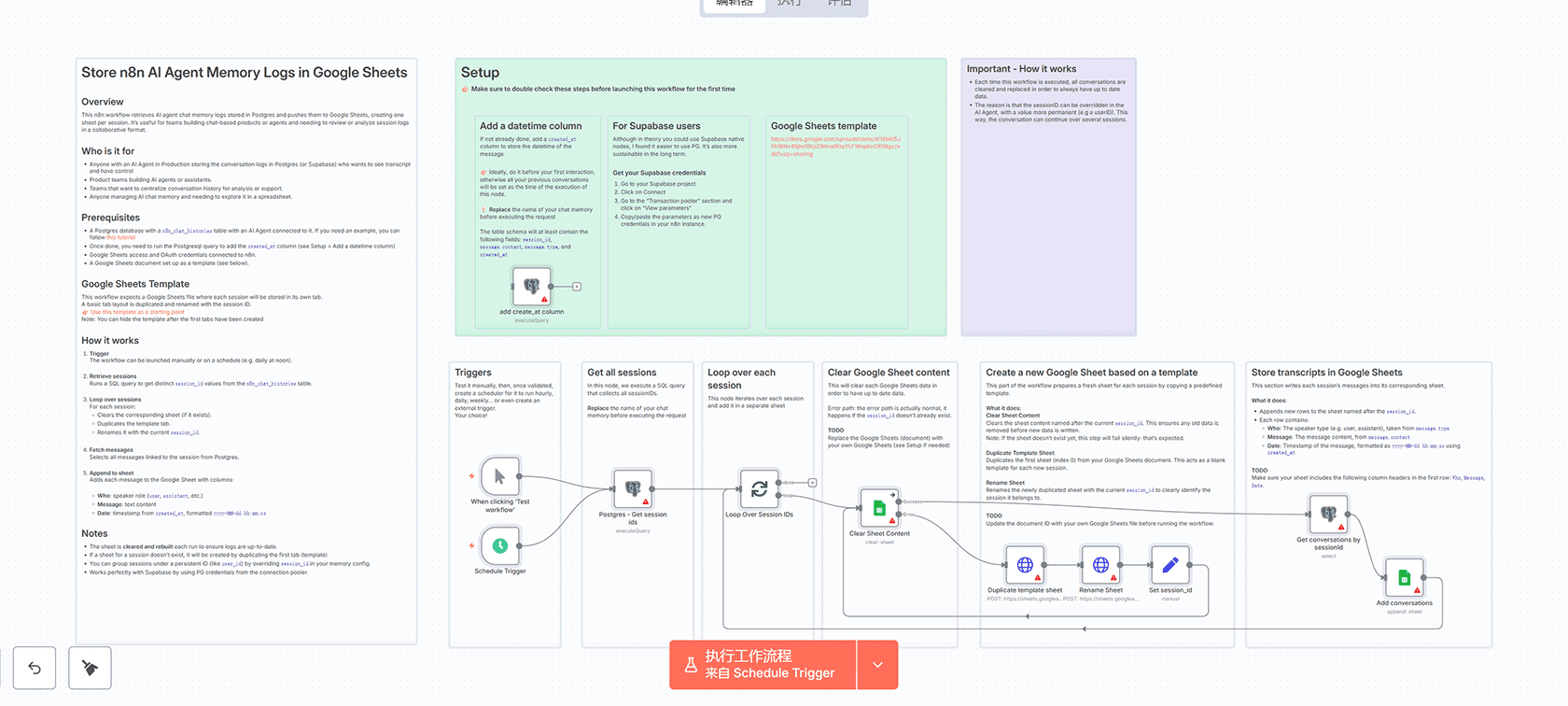
Task: Switch to the 编辑器 editor tab
Action: 734,4
